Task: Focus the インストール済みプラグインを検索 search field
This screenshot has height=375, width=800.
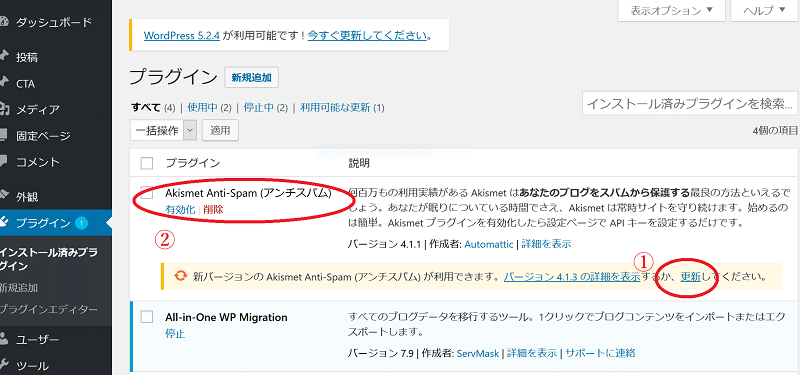Action: tap(690, 104)
